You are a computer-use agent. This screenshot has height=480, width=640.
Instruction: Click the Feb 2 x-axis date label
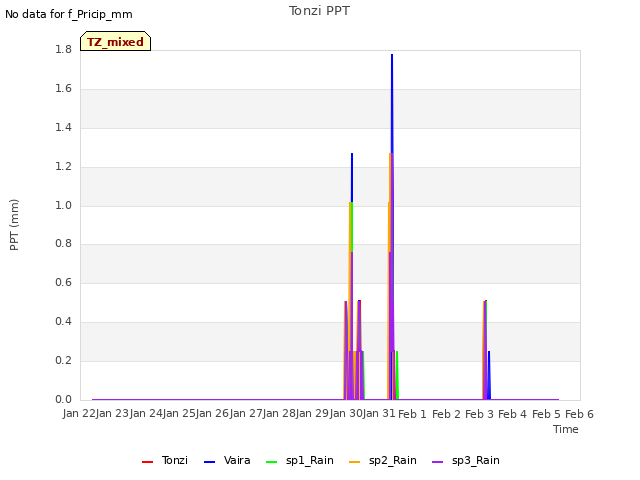(446, 414)
